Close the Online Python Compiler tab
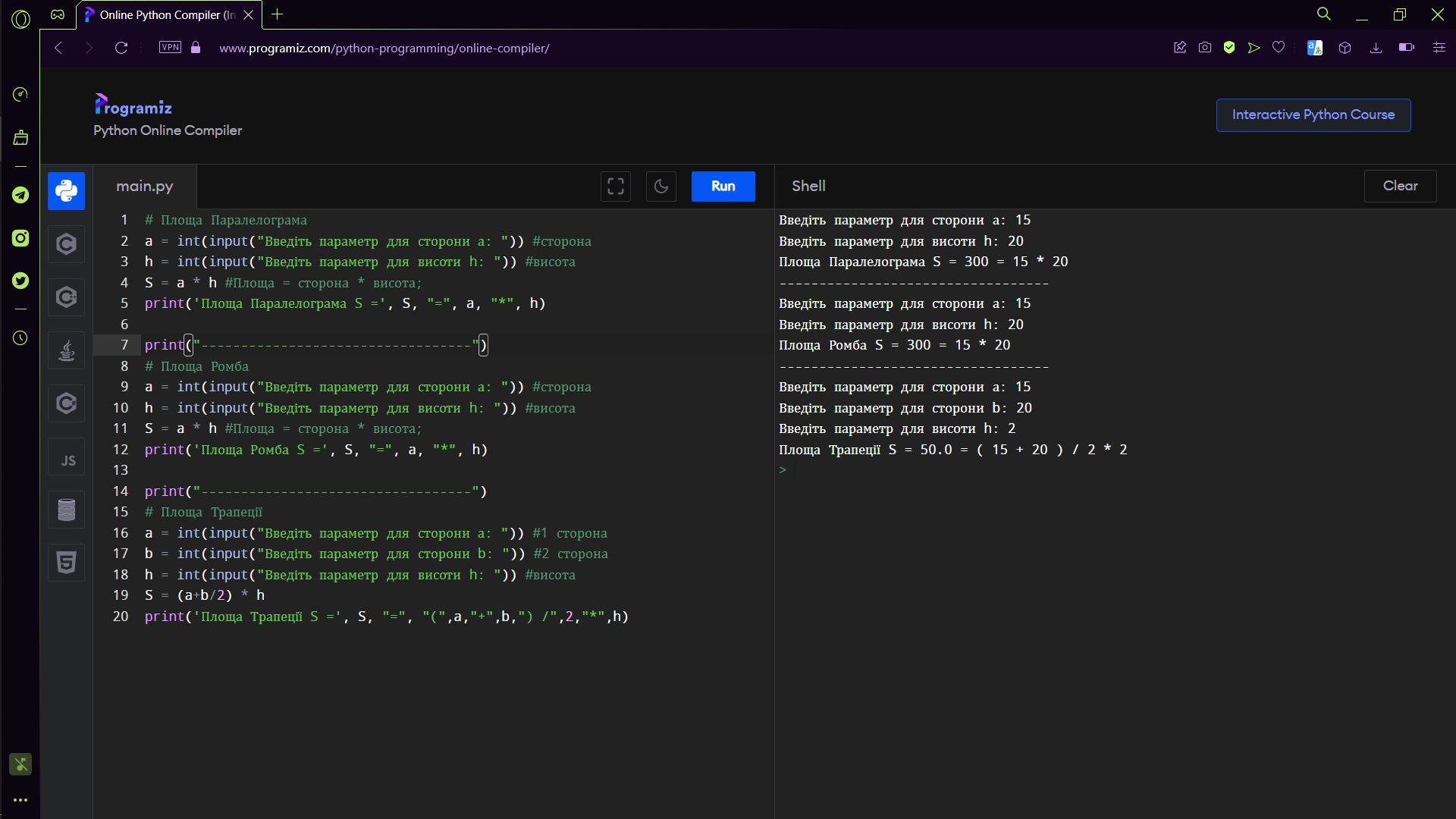The image size is (1456, 819). pyautogui.click(x=248, y=14)
